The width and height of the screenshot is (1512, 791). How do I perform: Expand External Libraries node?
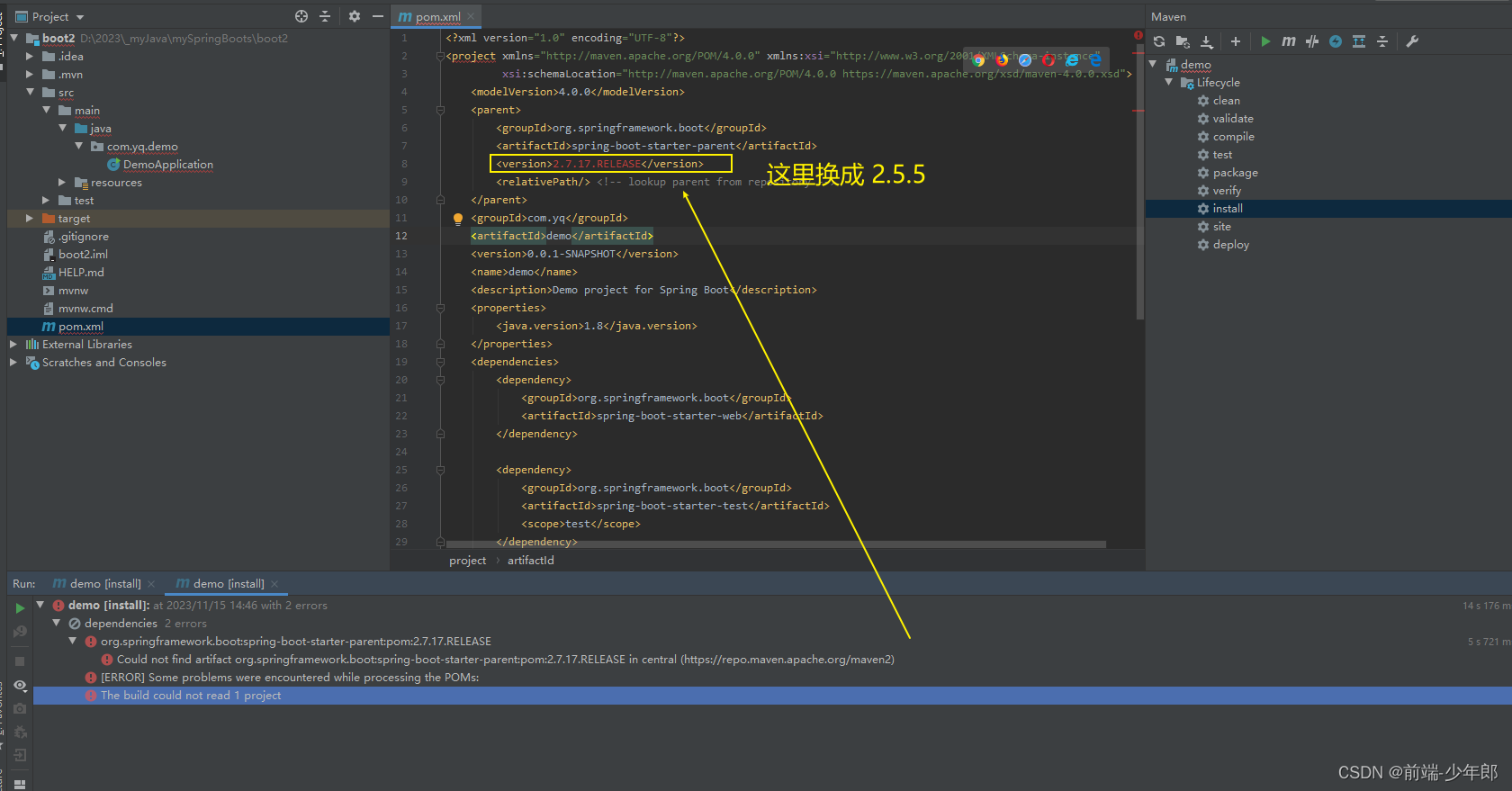(x=13, y=344)
